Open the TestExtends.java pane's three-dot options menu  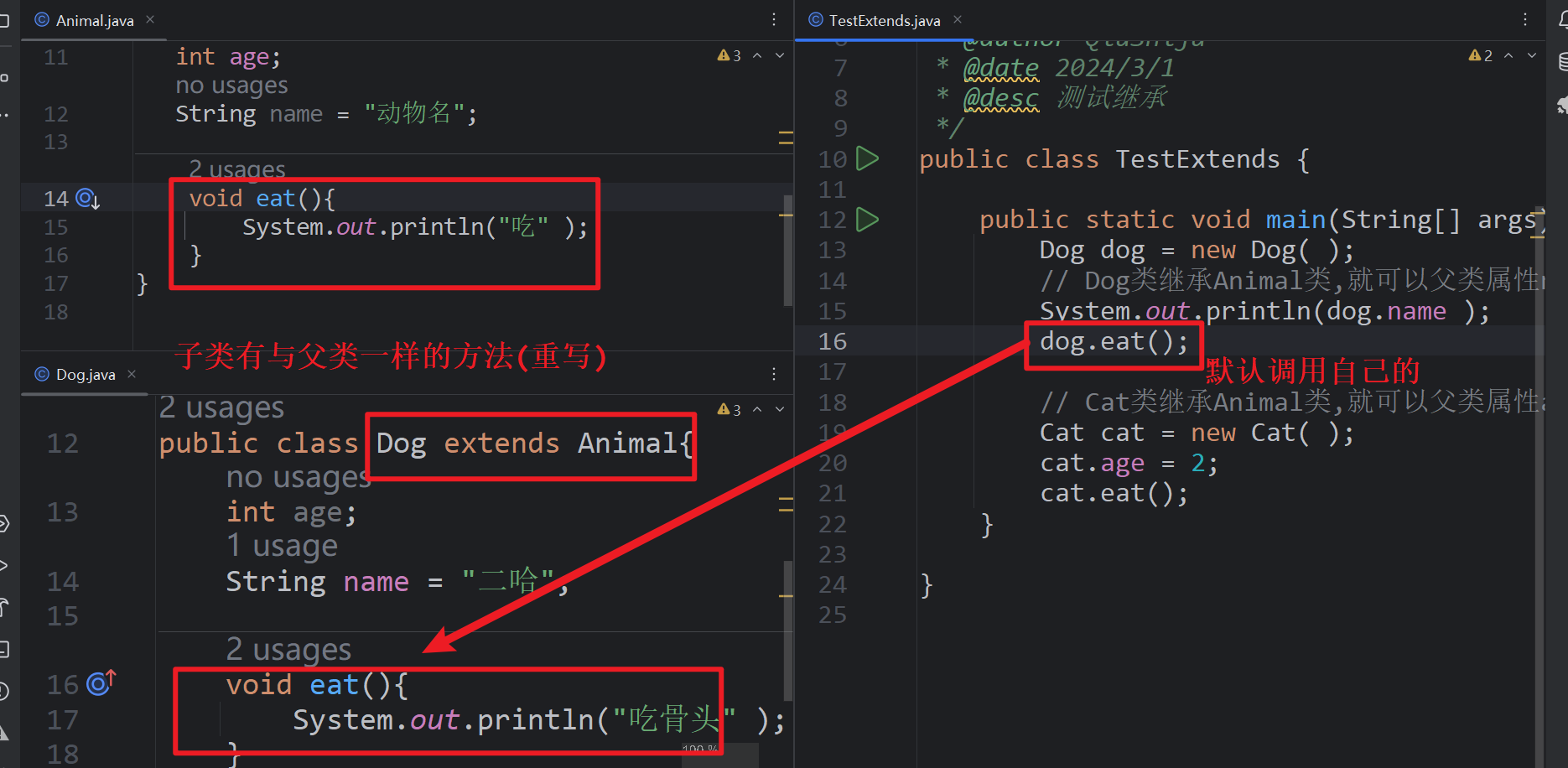click(x=1525, y=19)
